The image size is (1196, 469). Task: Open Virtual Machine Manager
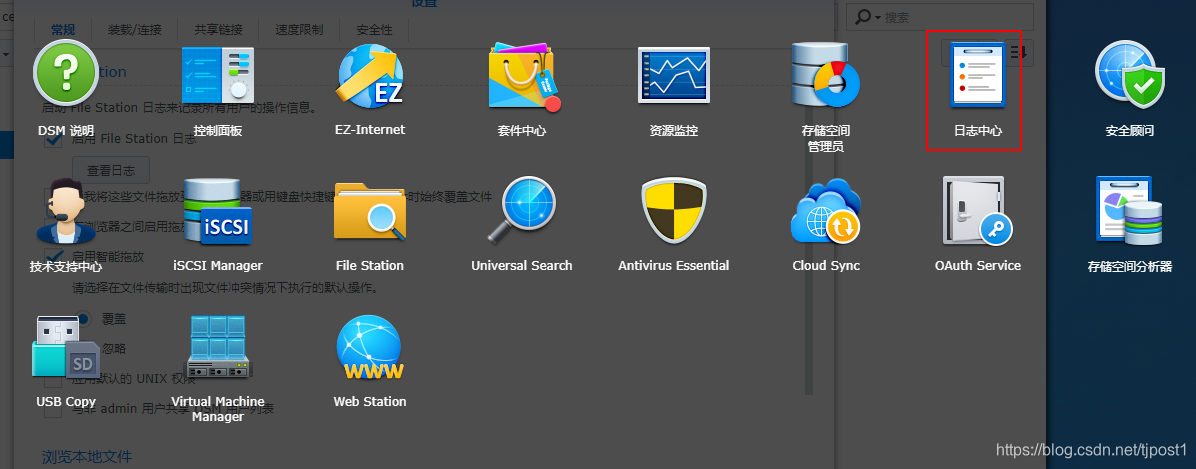click(218, 348)
